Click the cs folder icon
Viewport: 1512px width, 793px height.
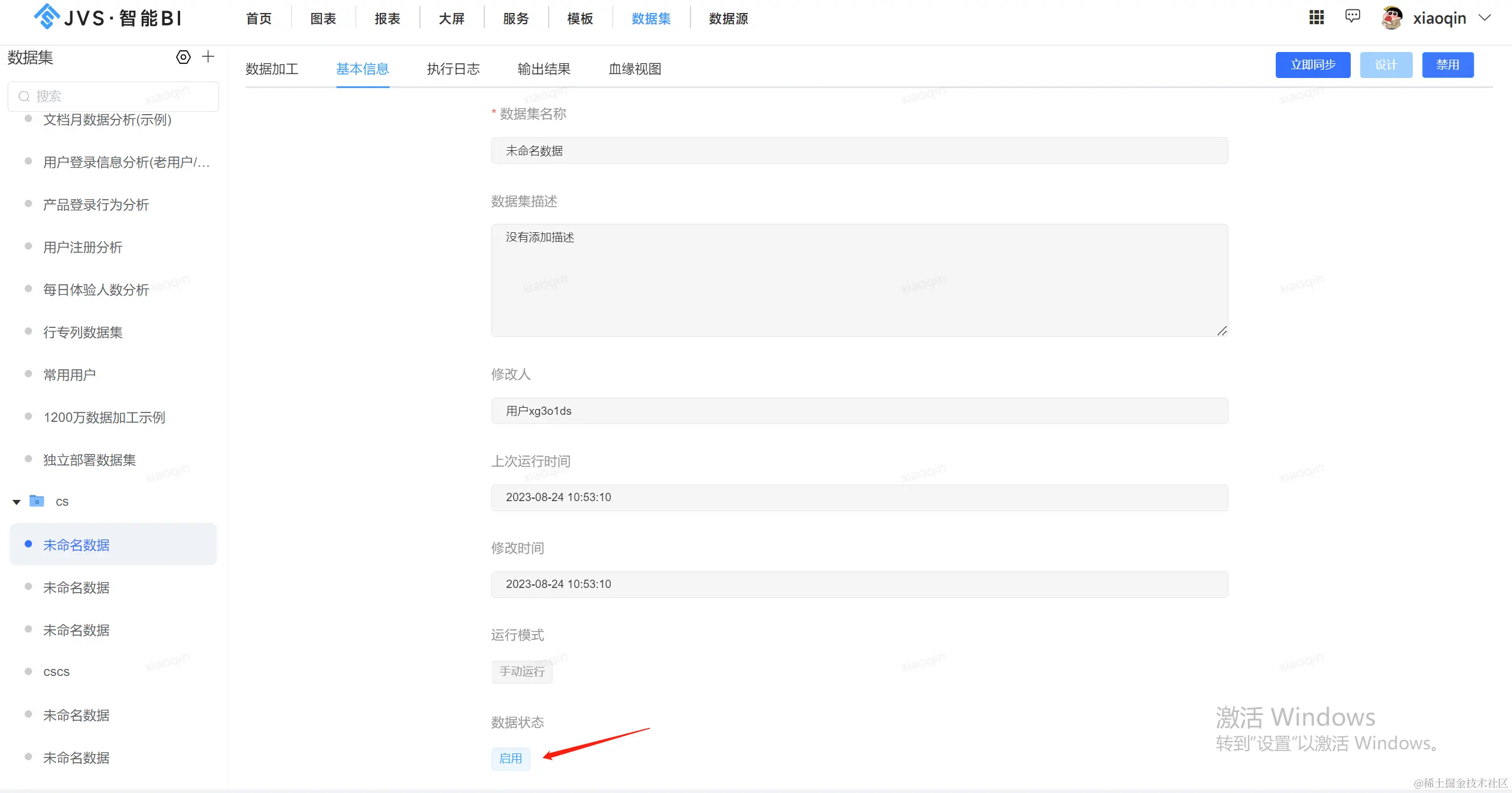[x=37, y=501]
